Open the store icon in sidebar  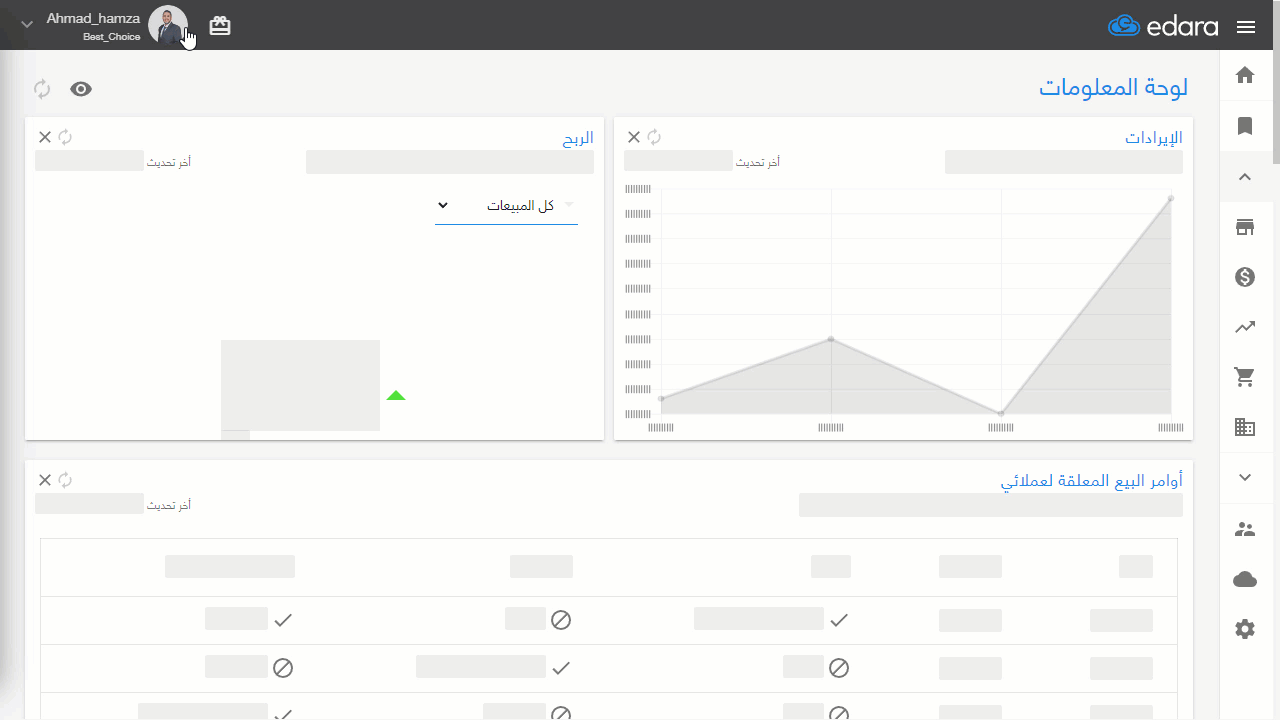(x=1245, y=227)
